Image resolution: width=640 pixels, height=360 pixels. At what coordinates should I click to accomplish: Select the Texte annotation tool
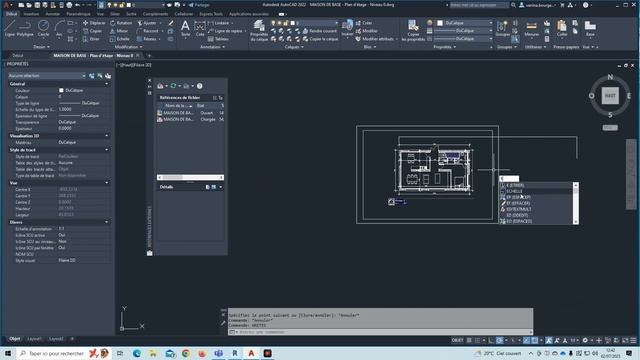[x=185, y=29]
